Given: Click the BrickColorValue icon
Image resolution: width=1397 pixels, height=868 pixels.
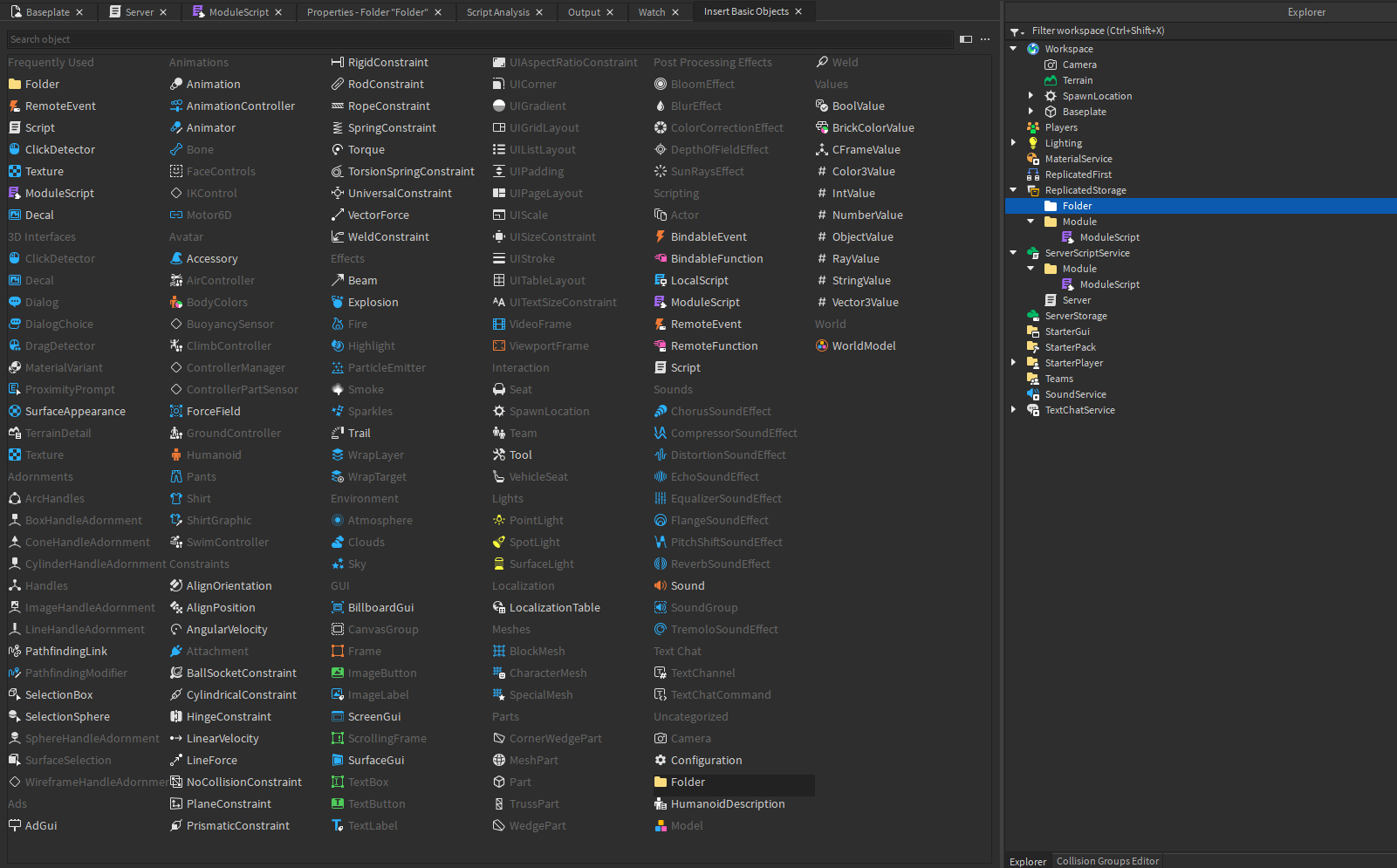Looking at the screenshot, I should point(822,128).
